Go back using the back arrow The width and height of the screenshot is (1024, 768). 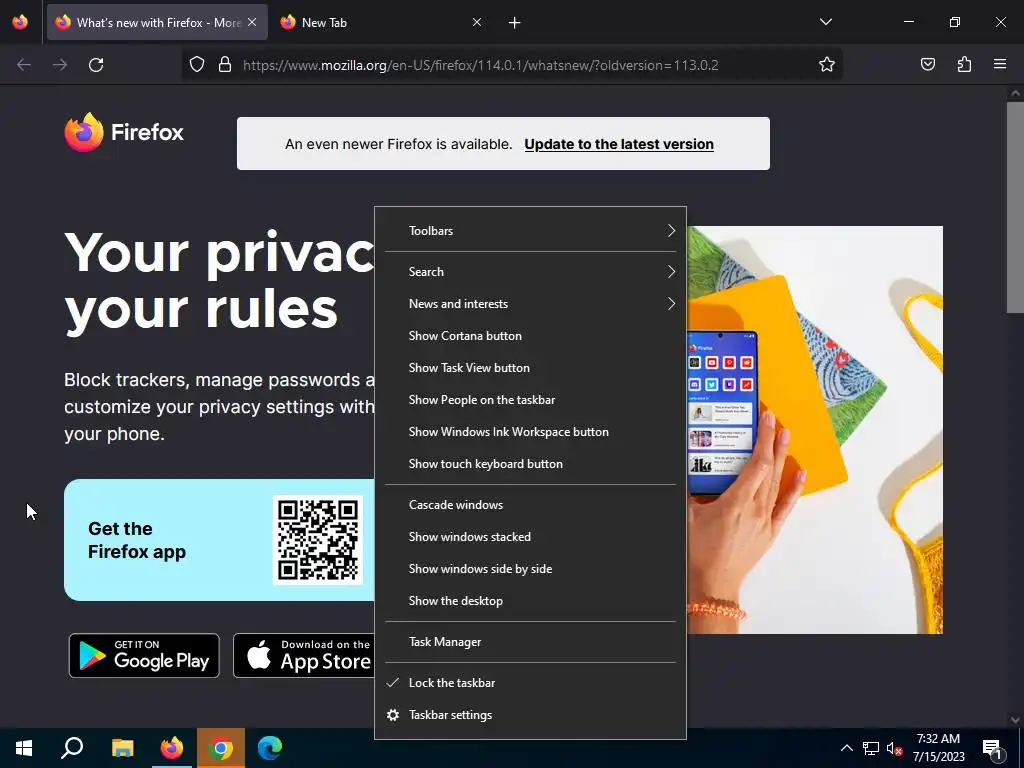24,65
